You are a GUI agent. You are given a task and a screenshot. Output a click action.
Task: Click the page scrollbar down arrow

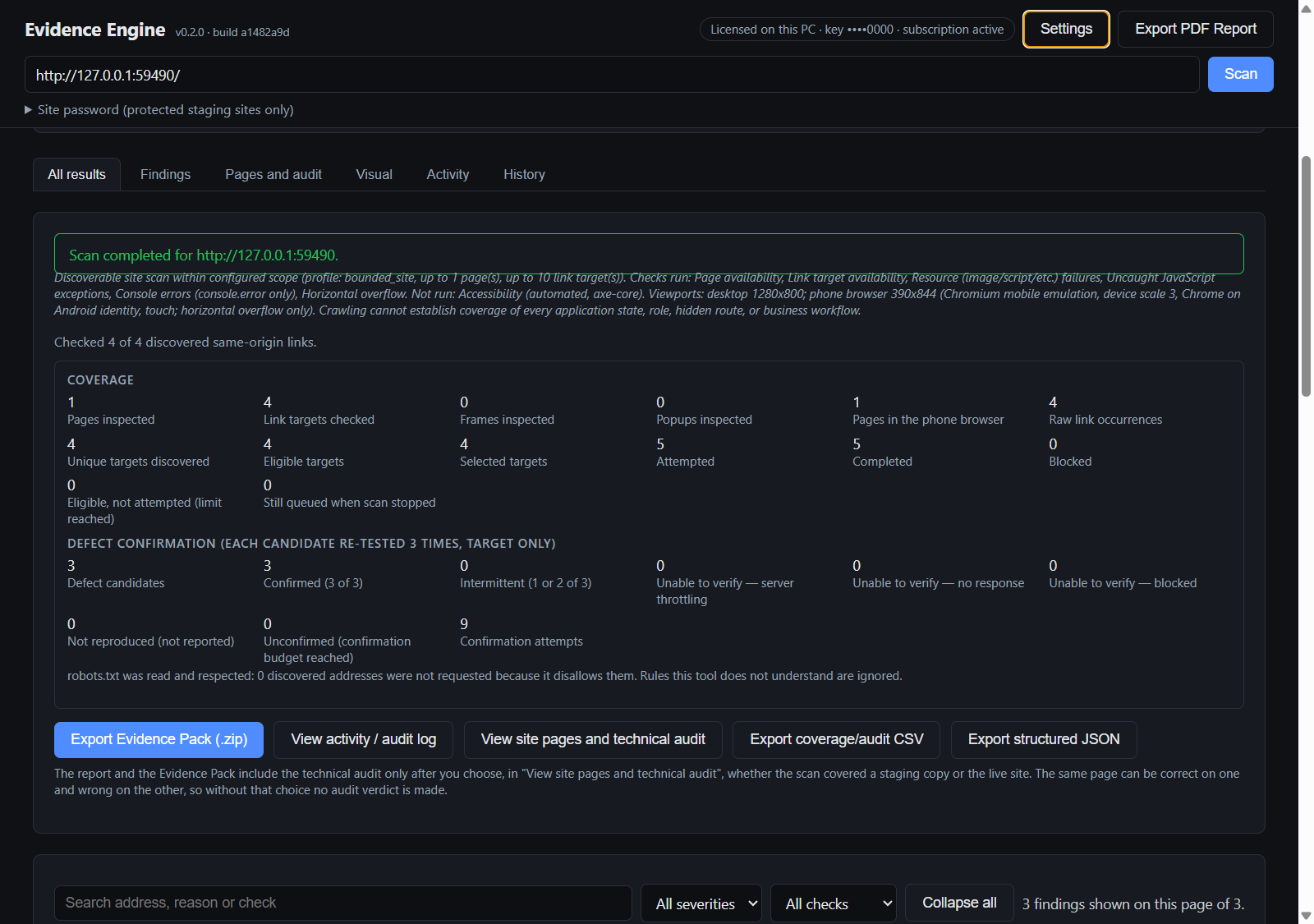1306,916
